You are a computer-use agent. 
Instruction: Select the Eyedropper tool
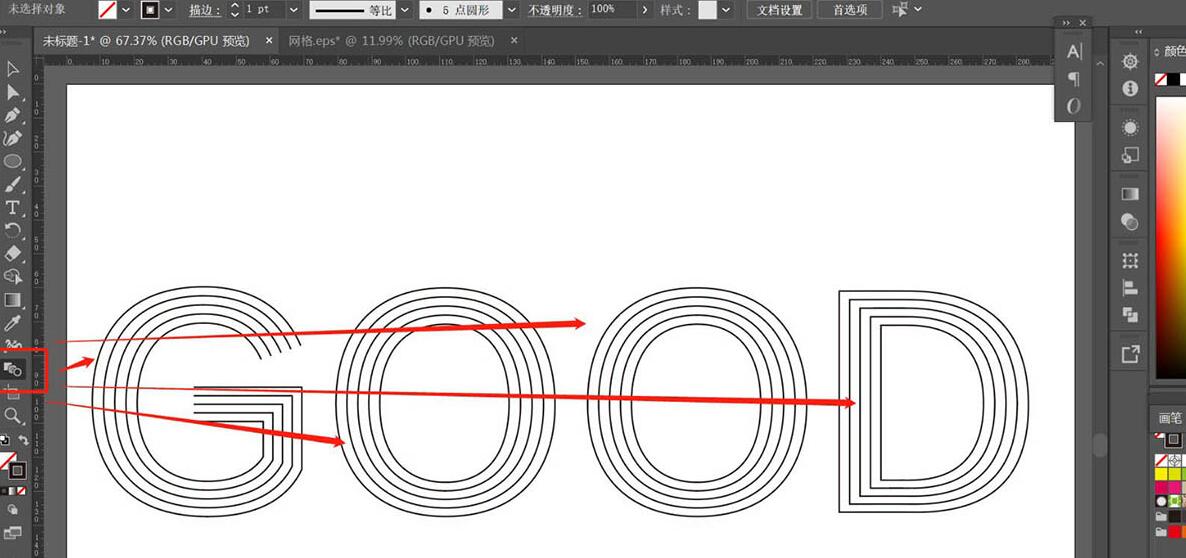pyautogui.click(x=13, y=323)
